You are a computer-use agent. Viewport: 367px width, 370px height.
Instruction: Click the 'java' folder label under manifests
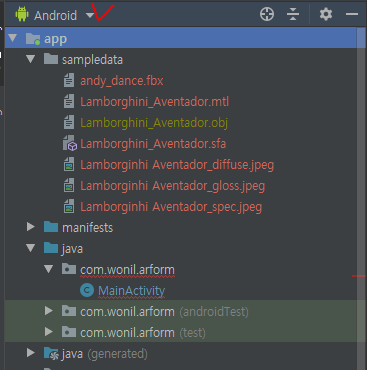click(72, 249)
